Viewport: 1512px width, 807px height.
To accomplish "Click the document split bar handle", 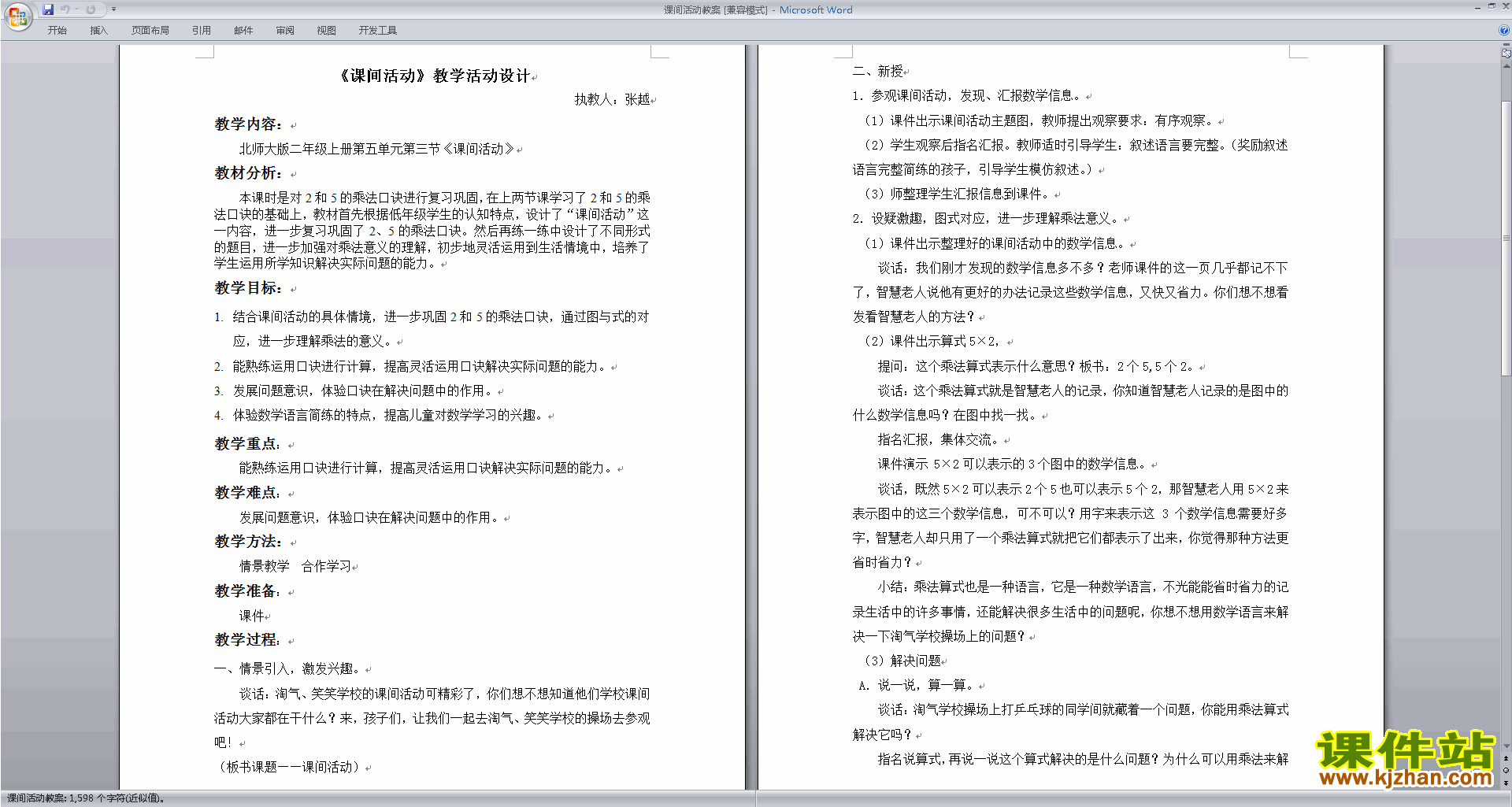I will click(x=1506, y=46).
